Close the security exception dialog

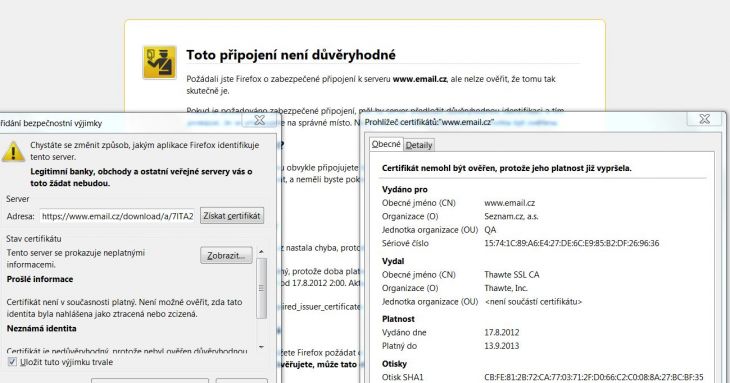[259, 120]
